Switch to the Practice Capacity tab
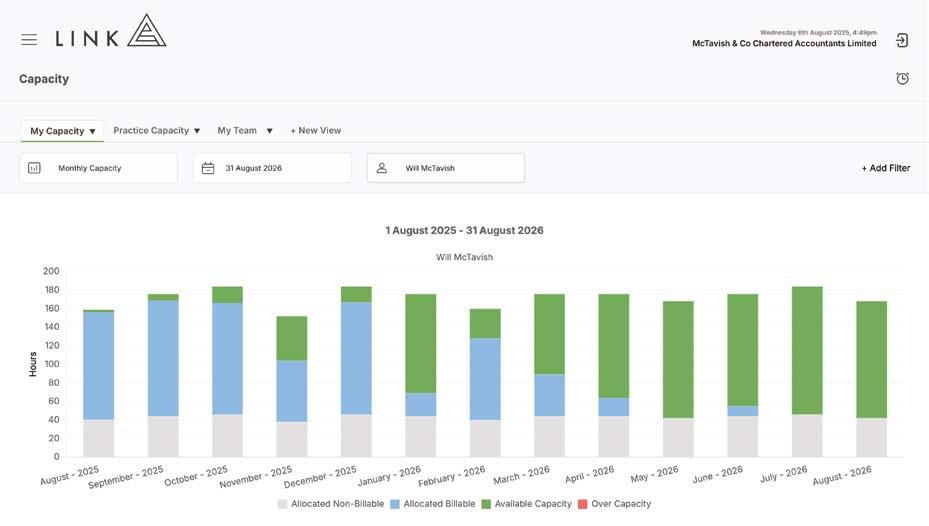This screenshot has height=526, width=929. [151, 130]
